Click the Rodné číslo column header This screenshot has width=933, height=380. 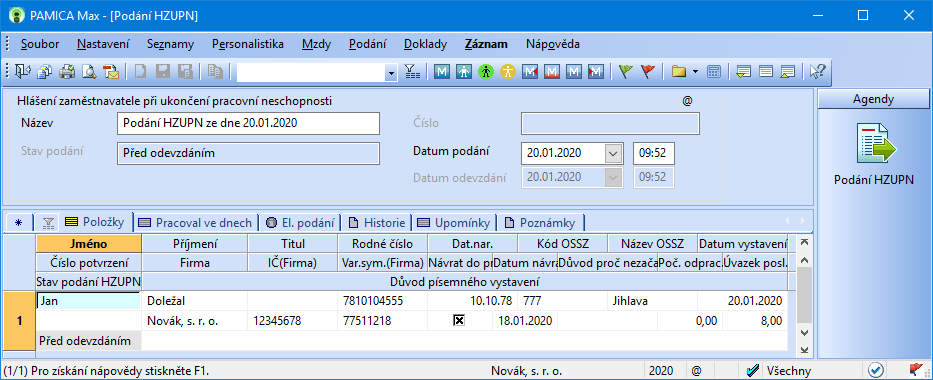(382, 243)
